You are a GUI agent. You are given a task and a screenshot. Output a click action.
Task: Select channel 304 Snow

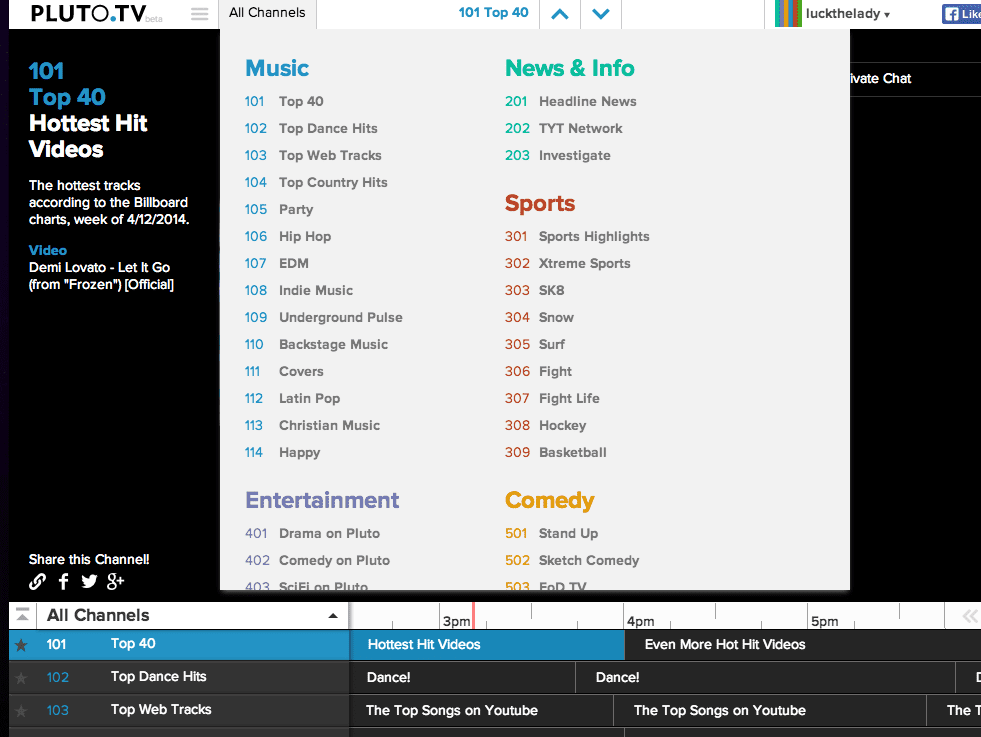point(539,317)
